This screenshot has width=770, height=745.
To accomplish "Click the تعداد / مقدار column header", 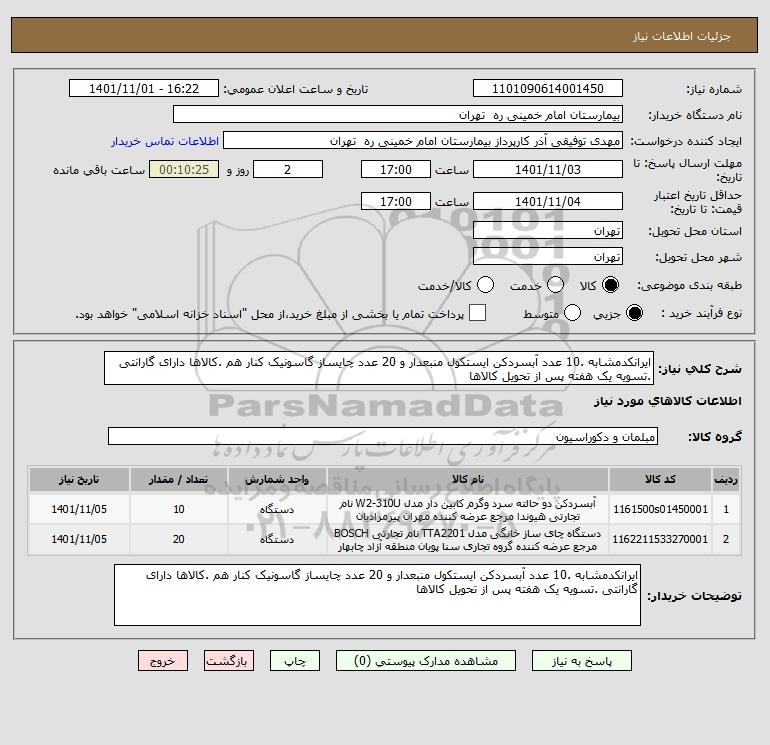I will coord(179,479).
